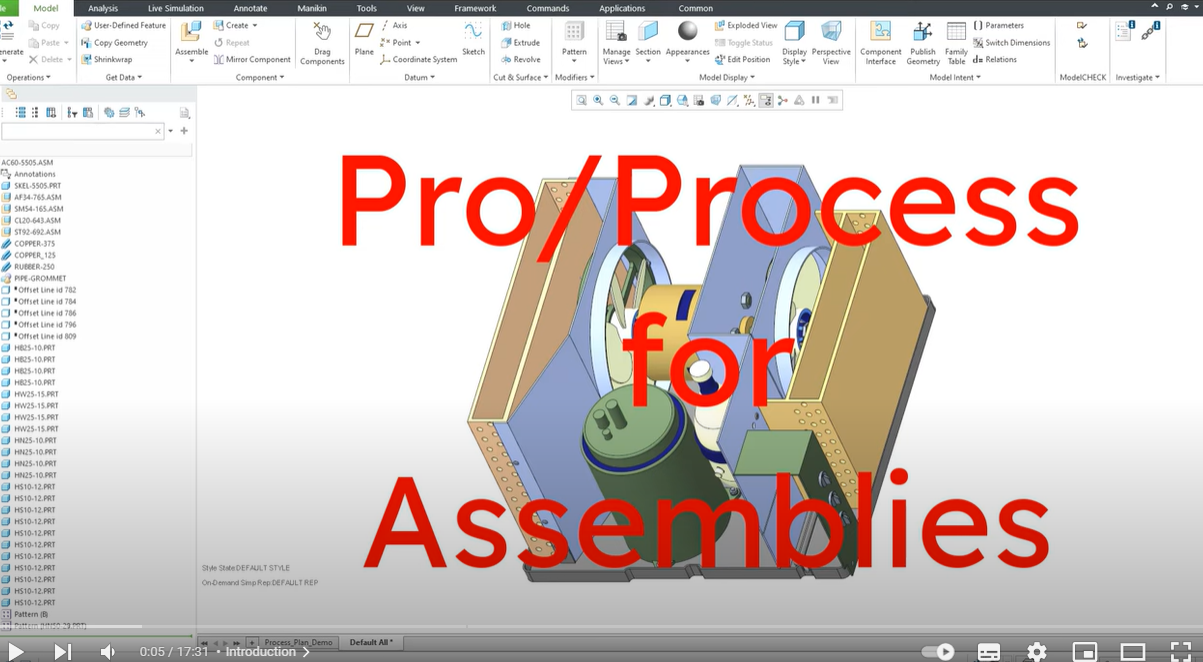The width and height of the screenshot is (1203, 662).
Task: Open the Introduction chapter link
Action: [267, 652]
